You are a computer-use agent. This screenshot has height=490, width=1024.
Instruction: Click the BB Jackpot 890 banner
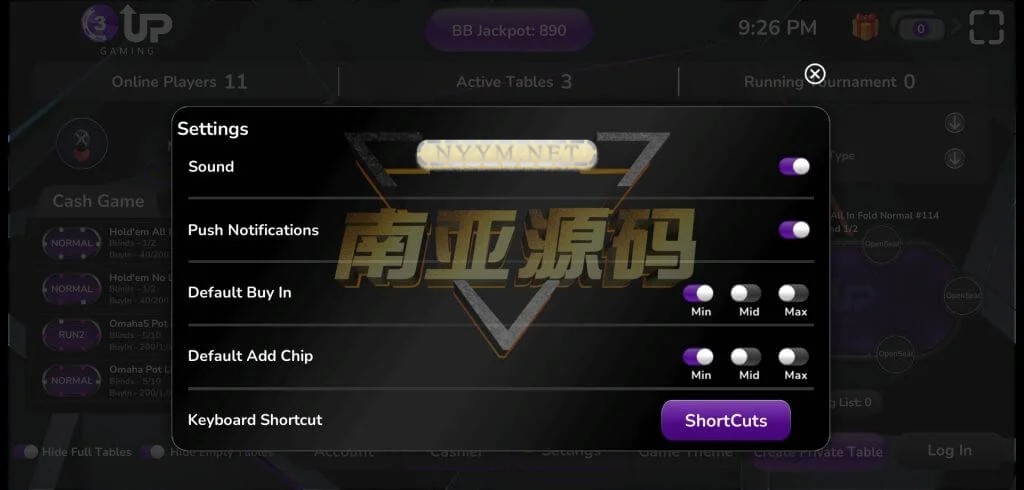(509, 30)
